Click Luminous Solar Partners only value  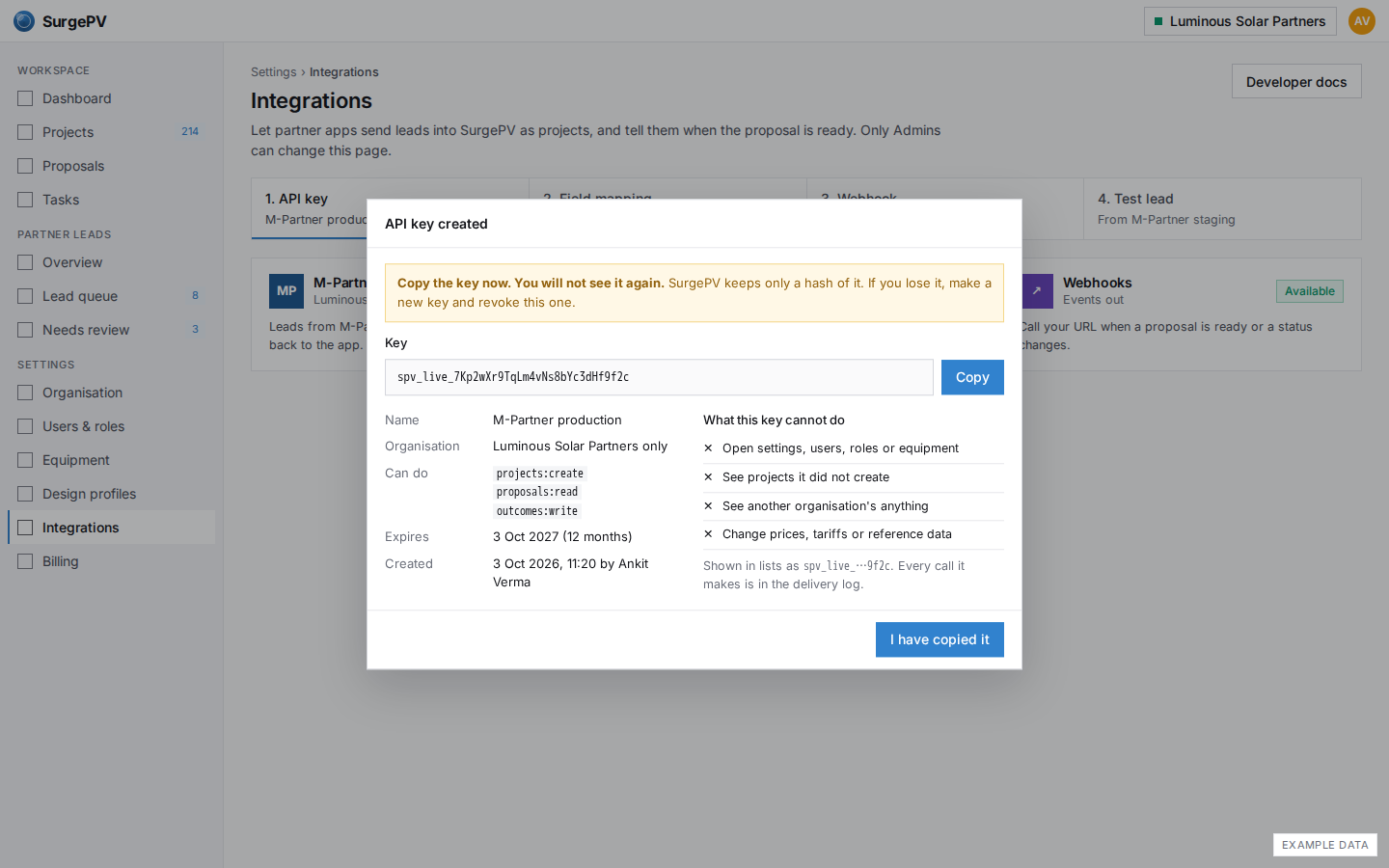pyautogui.click(x=581, y=447)
